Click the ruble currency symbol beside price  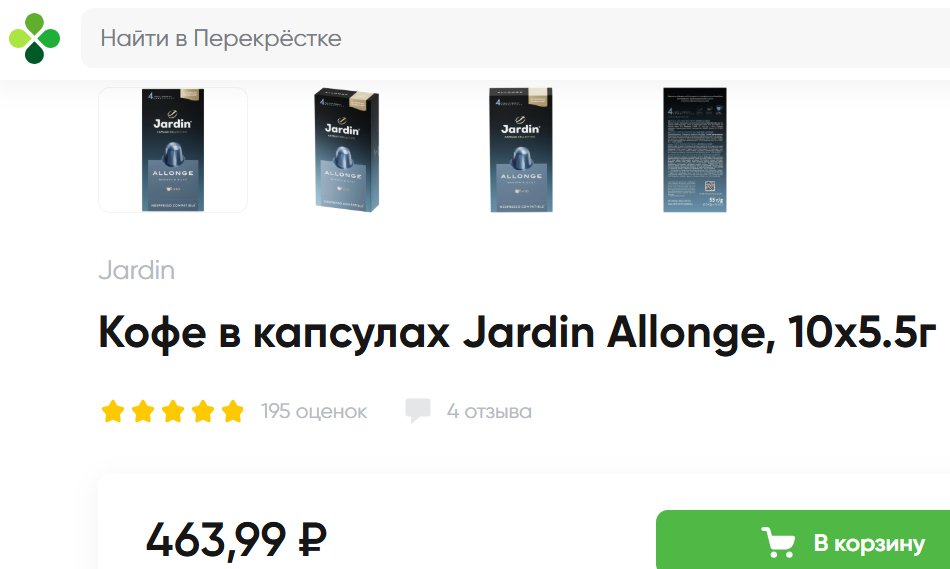click(x=313, y=539)
